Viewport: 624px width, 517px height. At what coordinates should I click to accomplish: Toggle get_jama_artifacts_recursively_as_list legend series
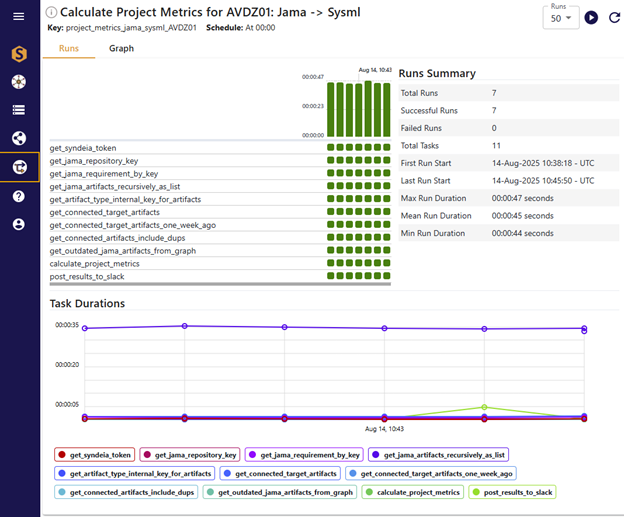438,454
